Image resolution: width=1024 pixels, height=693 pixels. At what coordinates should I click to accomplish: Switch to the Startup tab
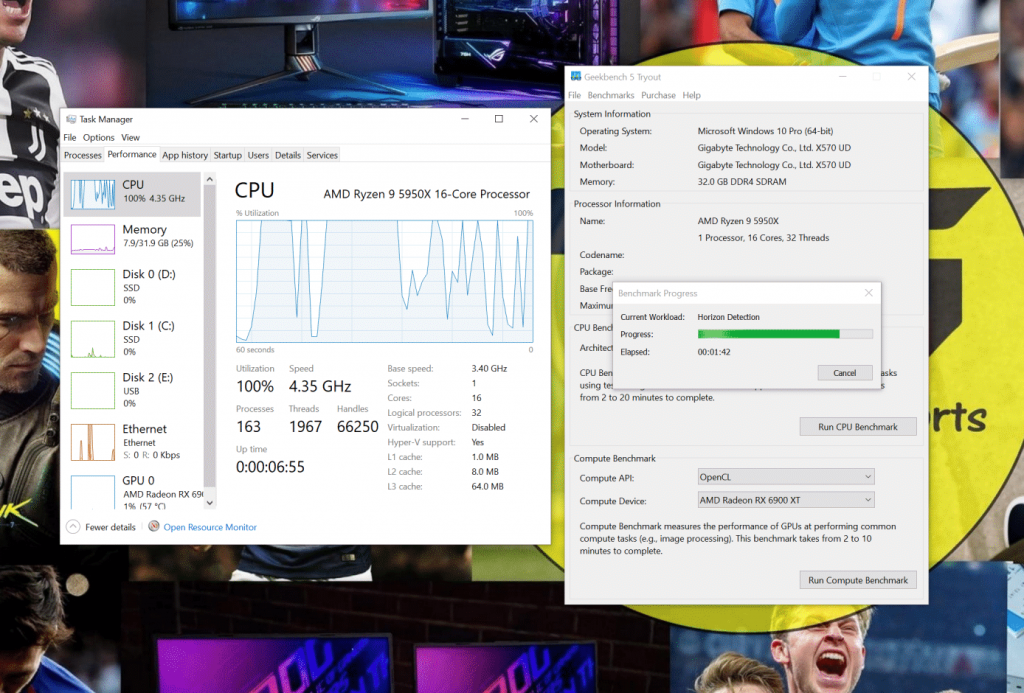point(228,155)
